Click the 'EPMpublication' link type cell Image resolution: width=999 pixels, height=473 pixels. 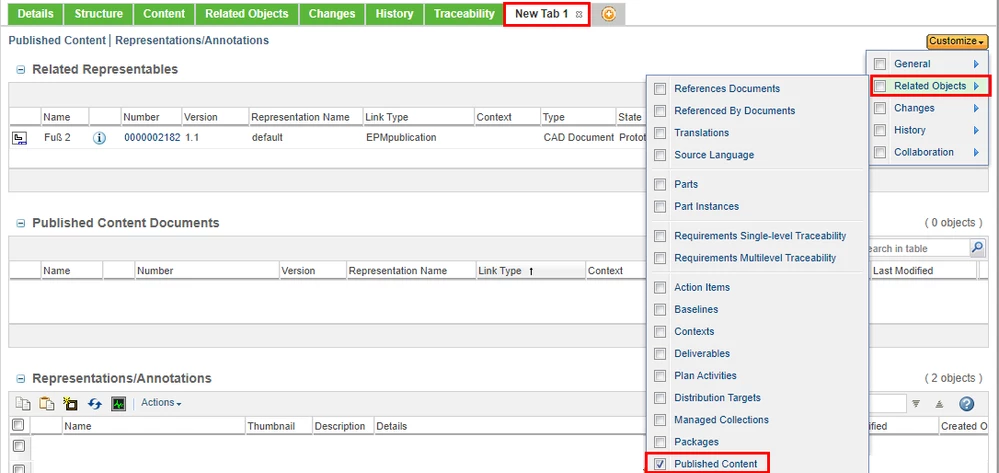coord(401,138)
